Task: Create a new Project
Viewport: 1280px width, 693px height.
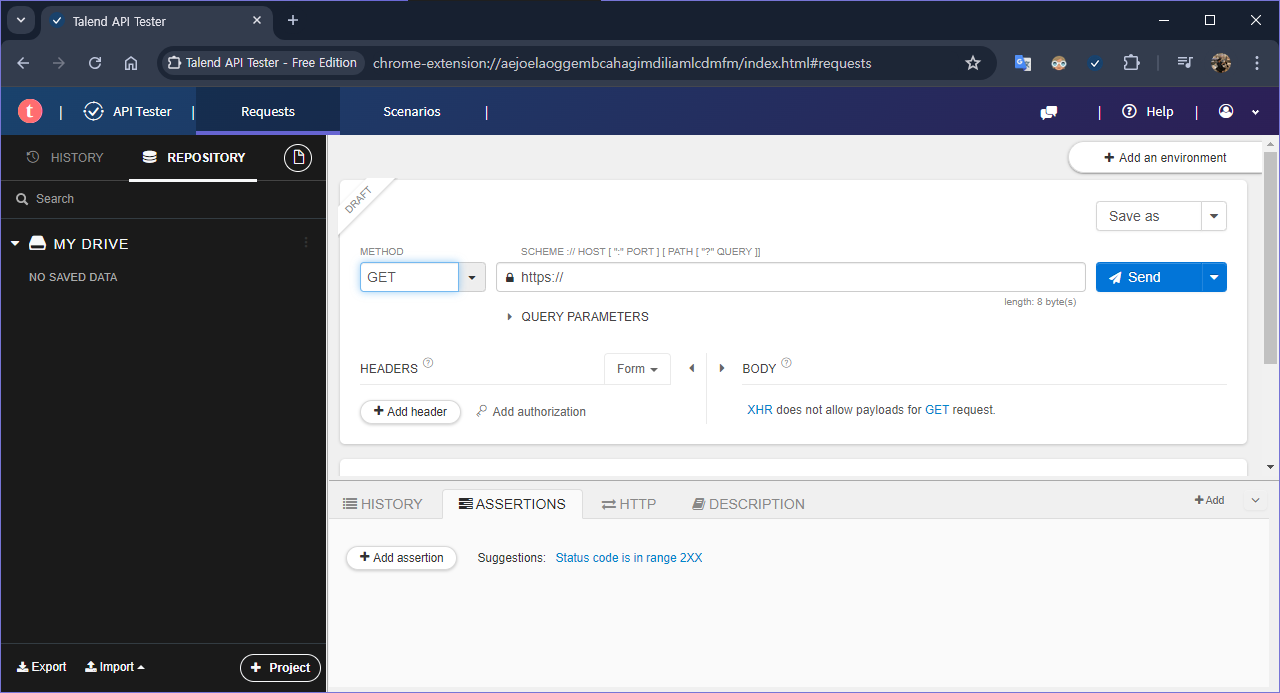Action: [x=280, y=668]
